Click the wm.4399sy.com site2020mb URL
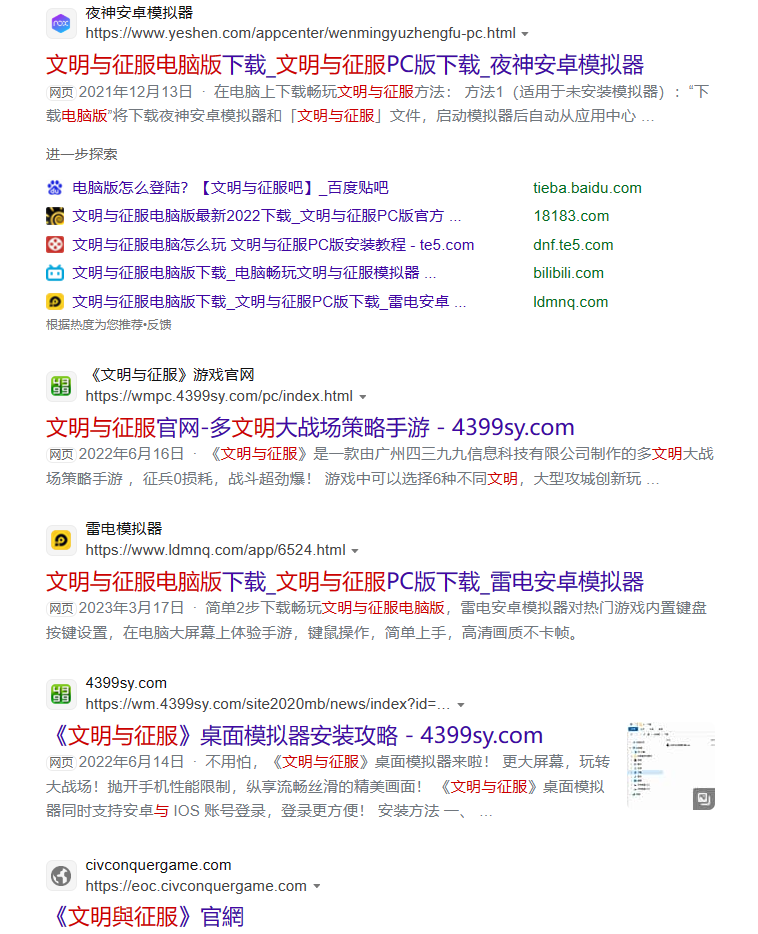758x934 pixels. click(x=268, y=704)
